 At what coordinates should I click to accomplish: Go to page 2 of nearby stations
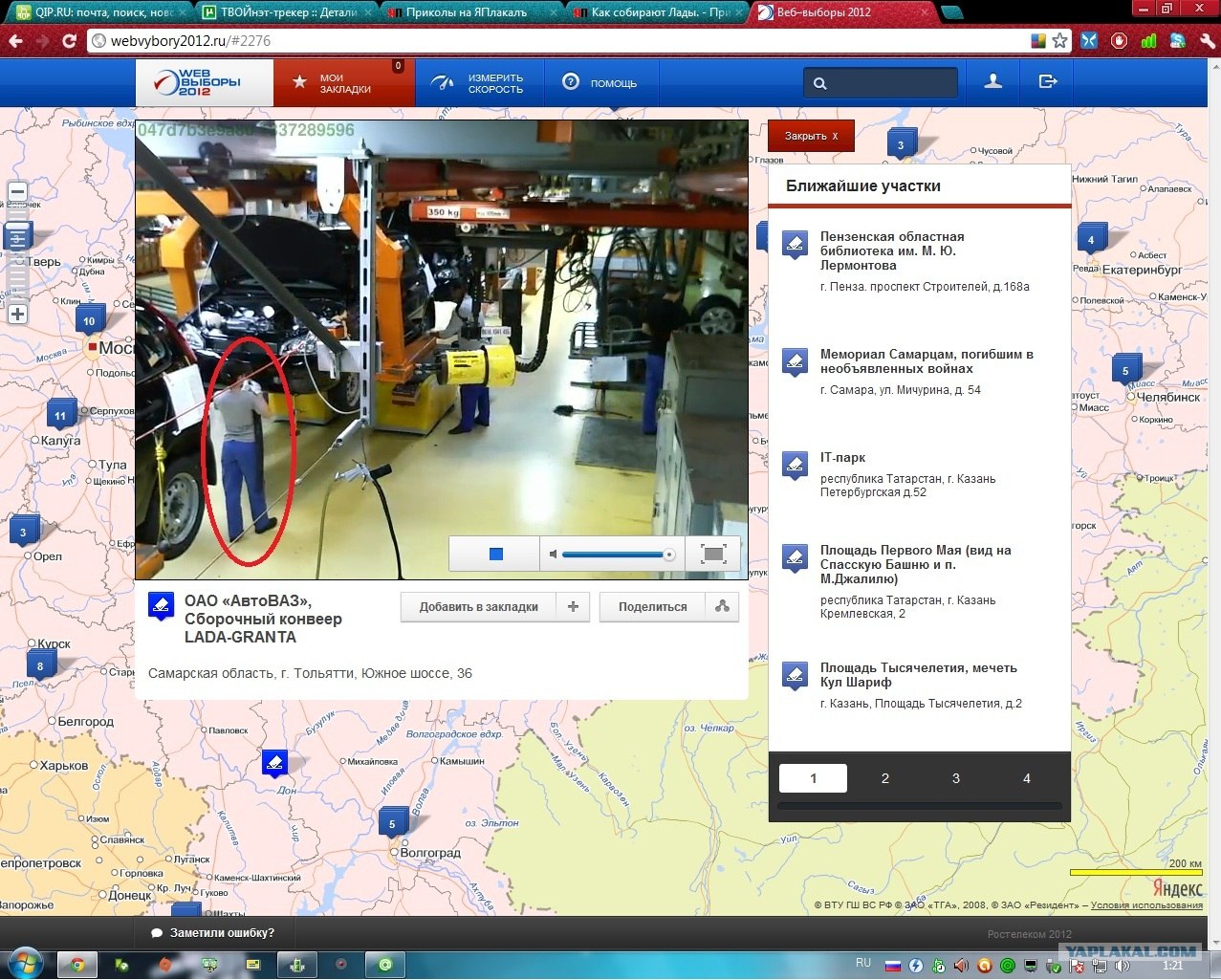pyautogui.click(x=884, y=778)
